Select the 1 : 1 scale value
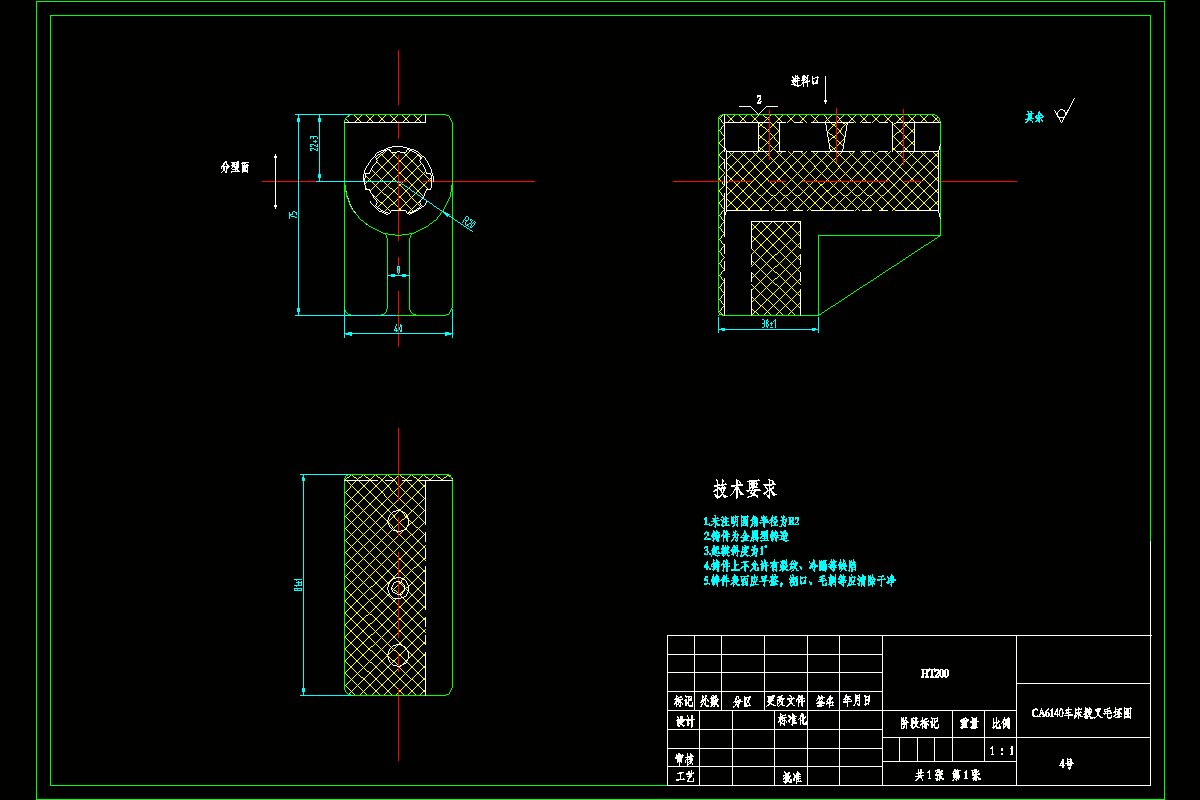 click(x=1001, y=751)
